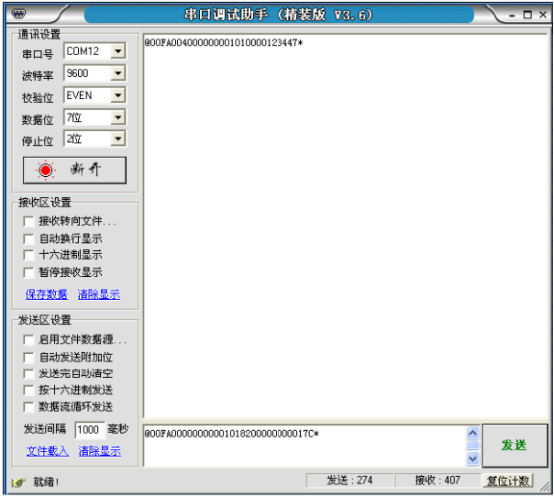Image resolution: width=554 pixels, height=498 pixels.
Task: Click 清除显示 link in send settings
Action: [x=100, y=451]
